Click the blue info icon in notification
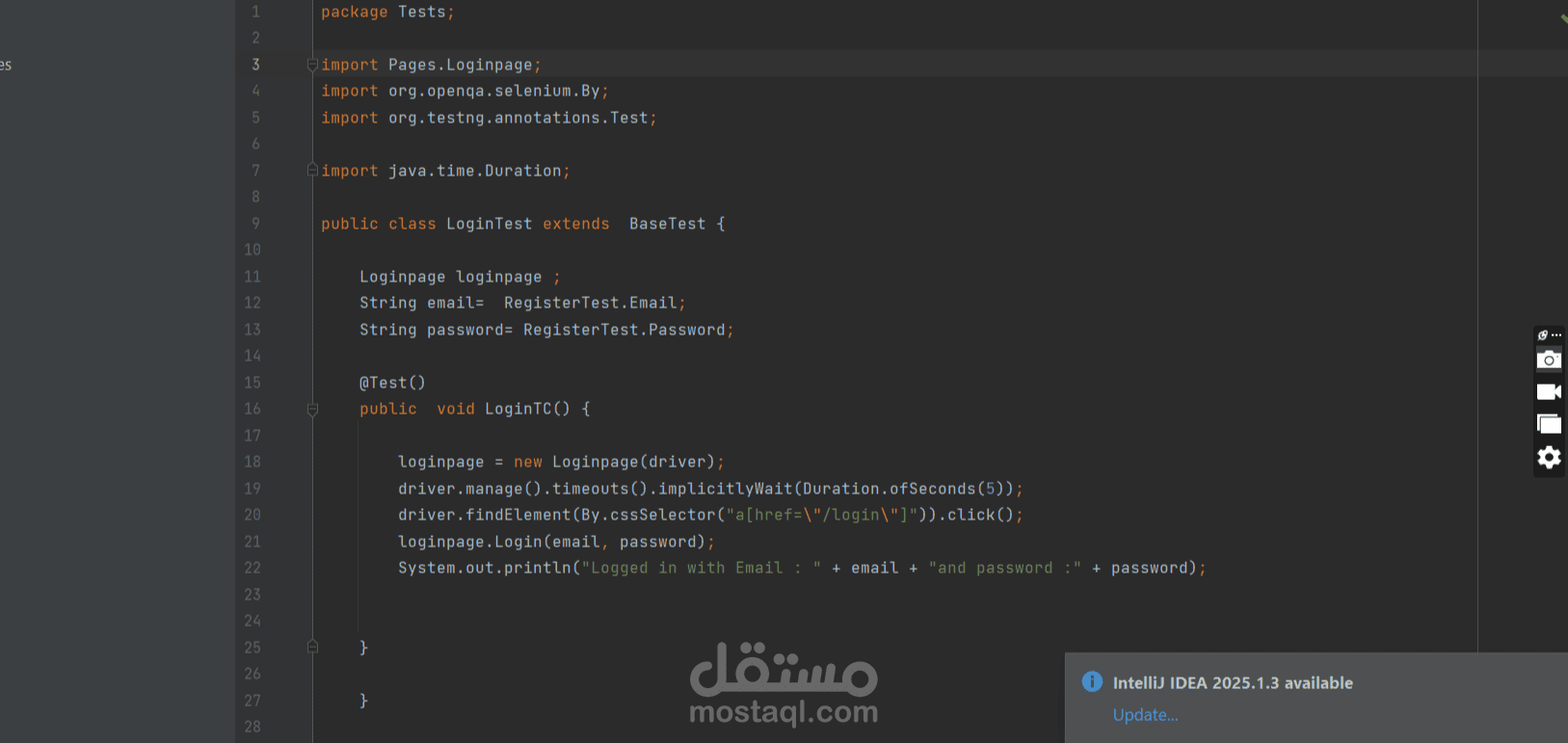Screen dimensions: 1568x743 (x=1092, y=681)
